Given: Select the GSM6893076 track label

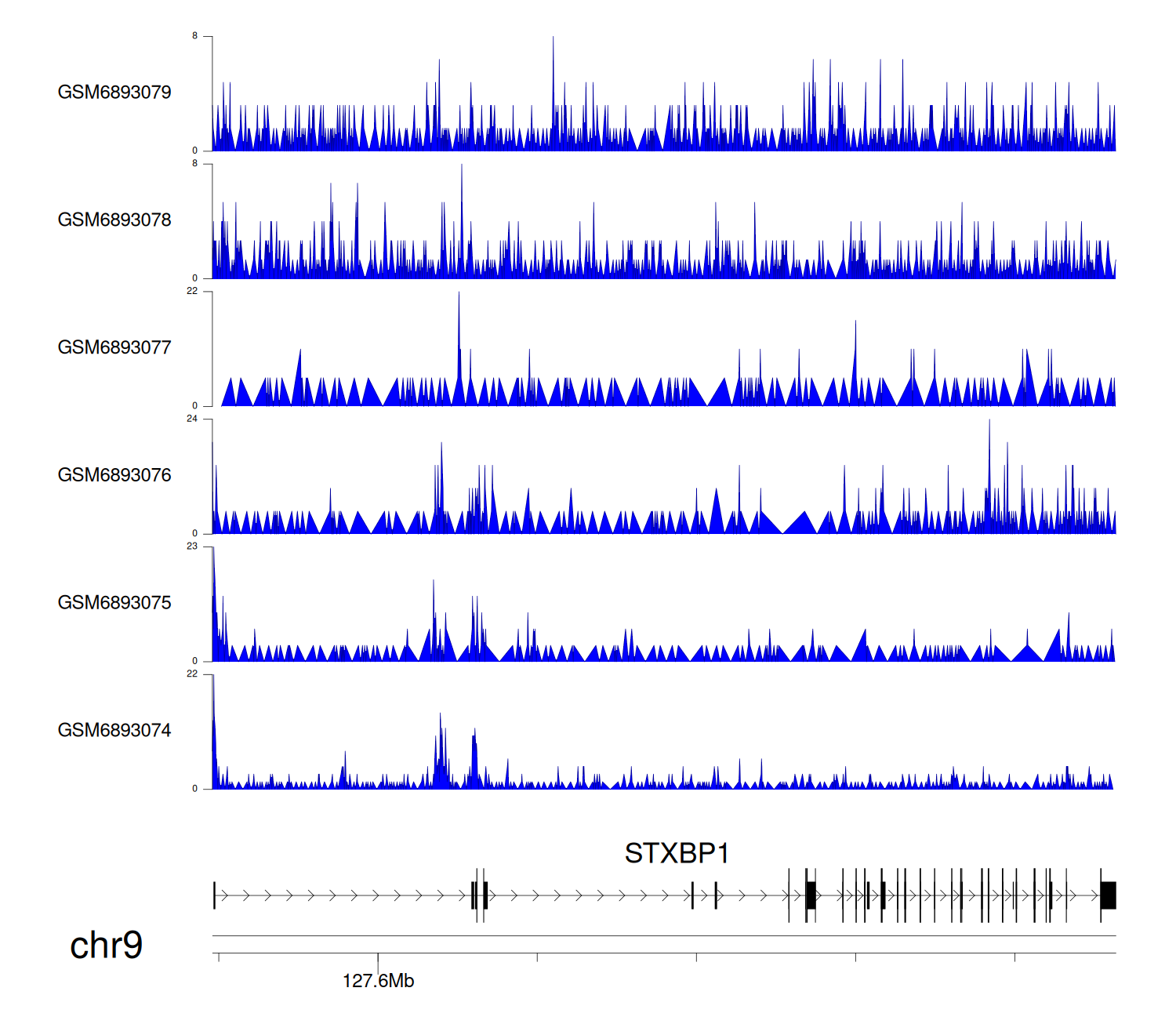Looking at the screenshot, I should pos(114,475).
